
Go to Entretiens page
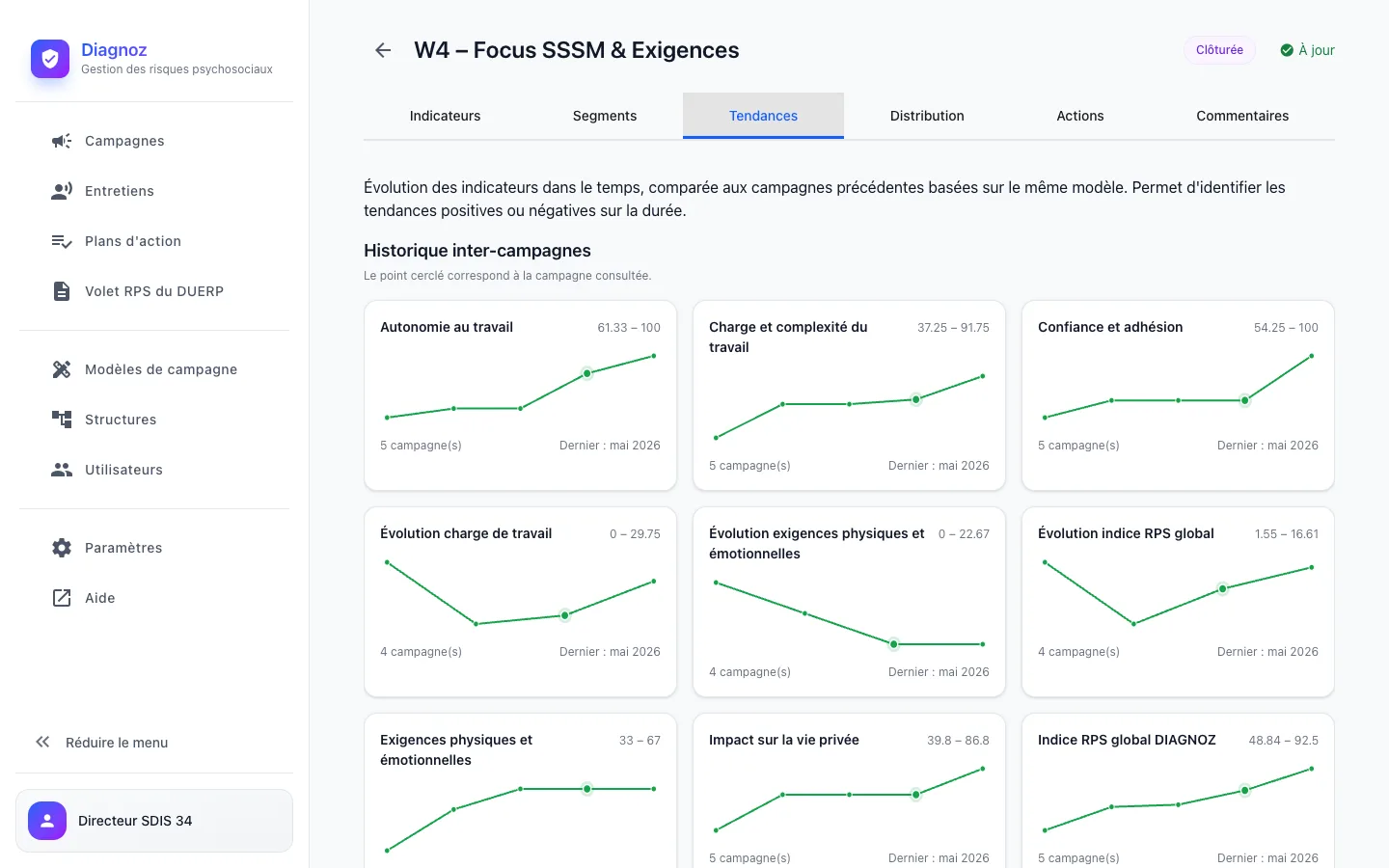tap(154, 191)
